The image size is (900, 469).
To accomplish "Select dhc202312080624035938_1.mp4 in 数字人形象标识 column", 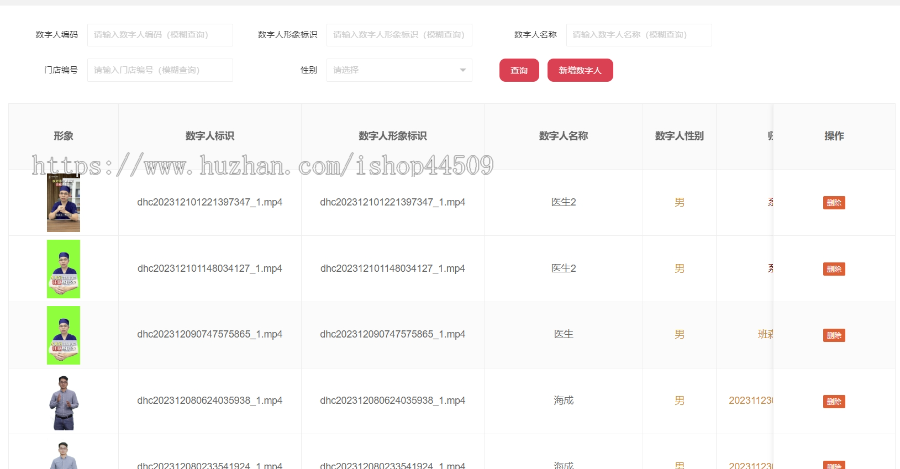I will (393, 401).
